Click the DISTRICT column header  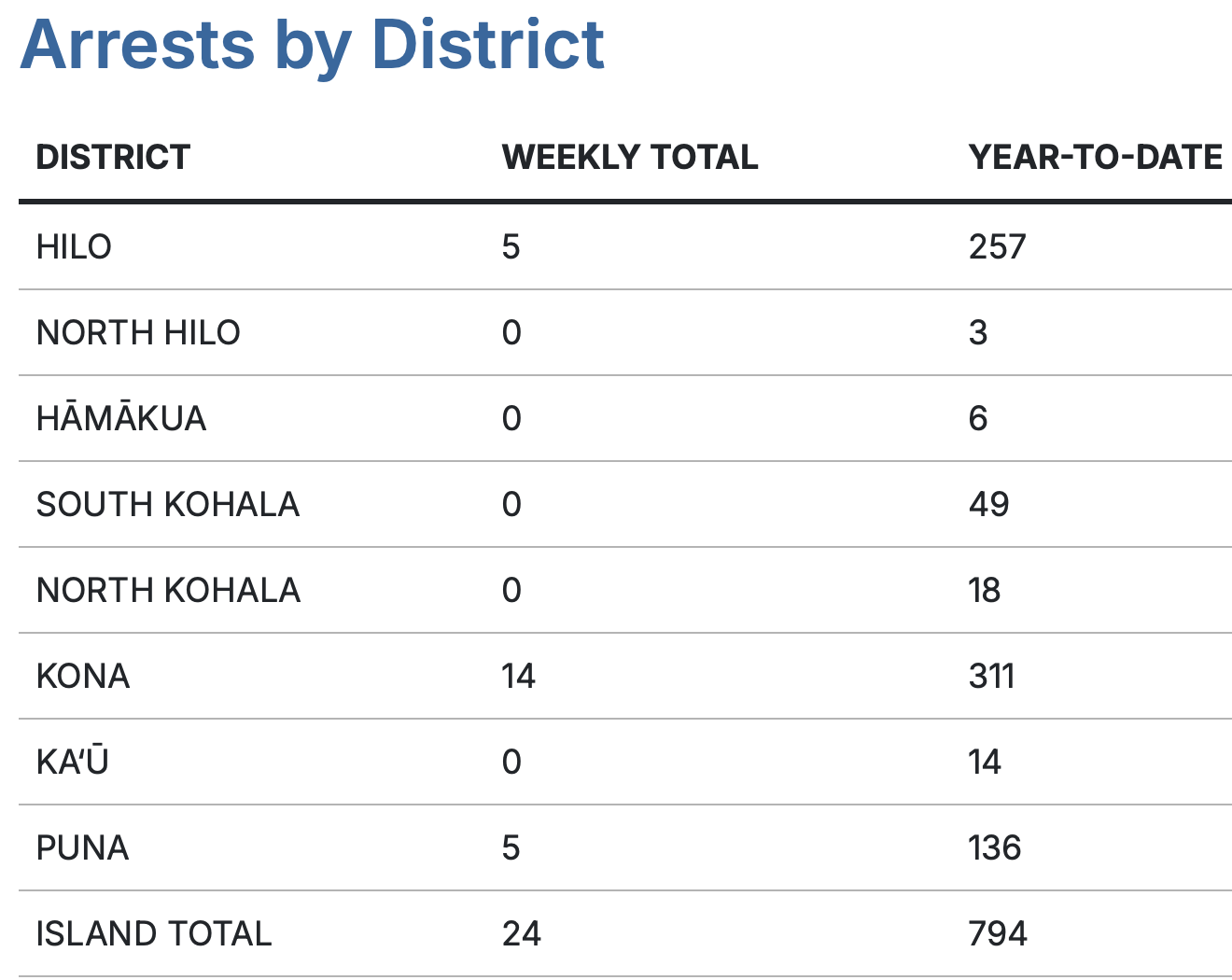point(113,158)
